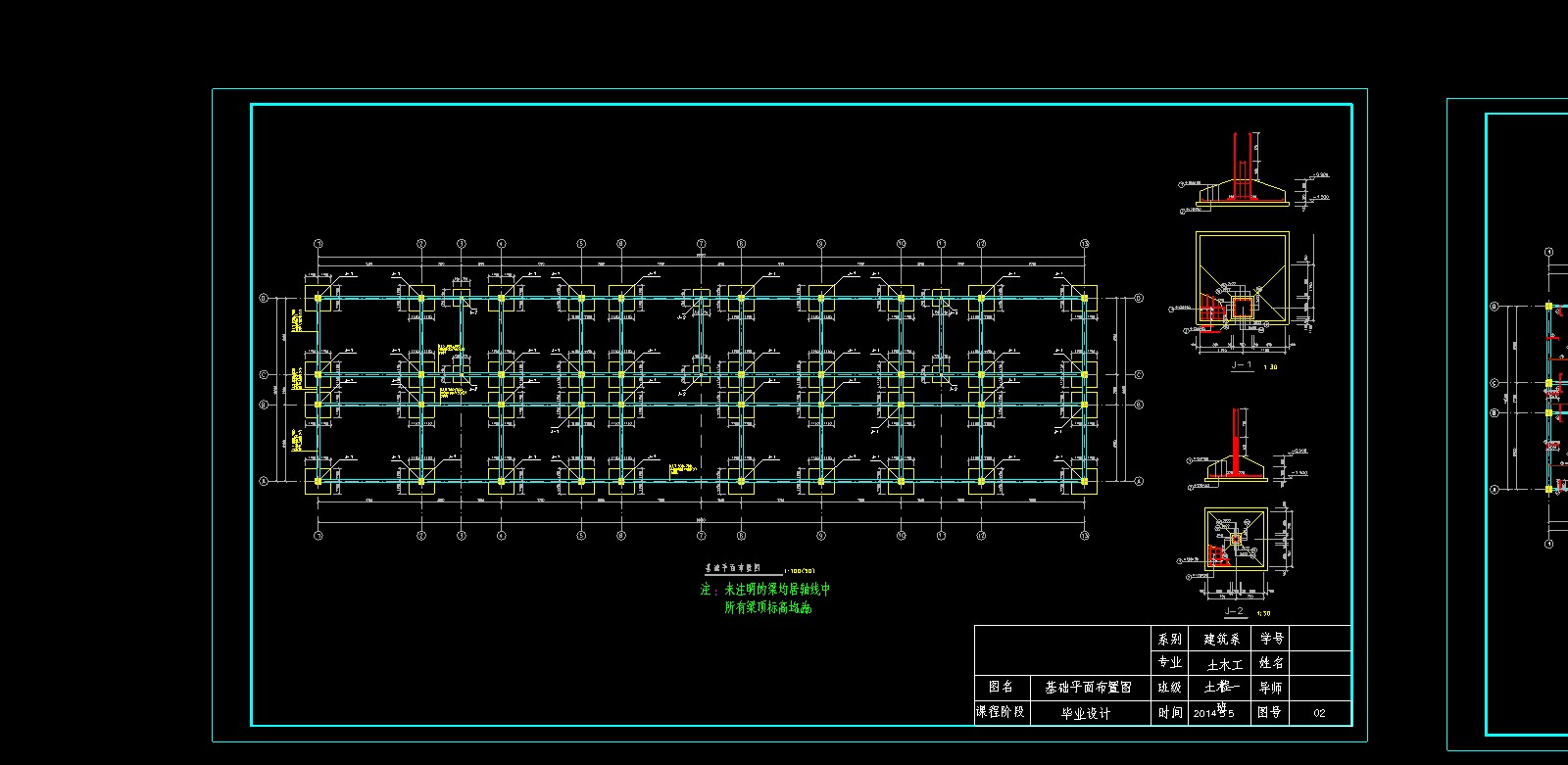Click axis bubble A at plan left
This screenshot has height=765, width=1568.
click(263, 481)
